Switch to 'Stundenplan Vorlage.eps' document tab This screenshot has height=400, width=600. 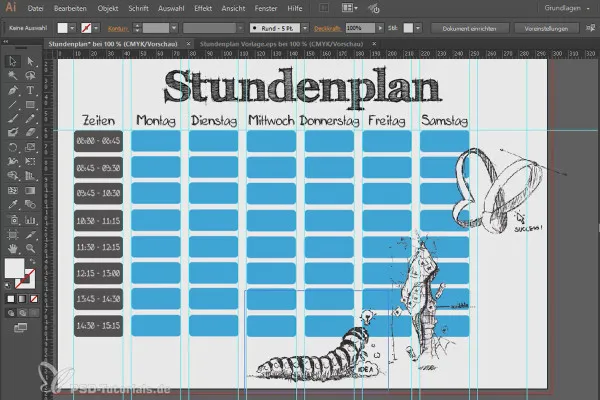[x=281, y=44]
